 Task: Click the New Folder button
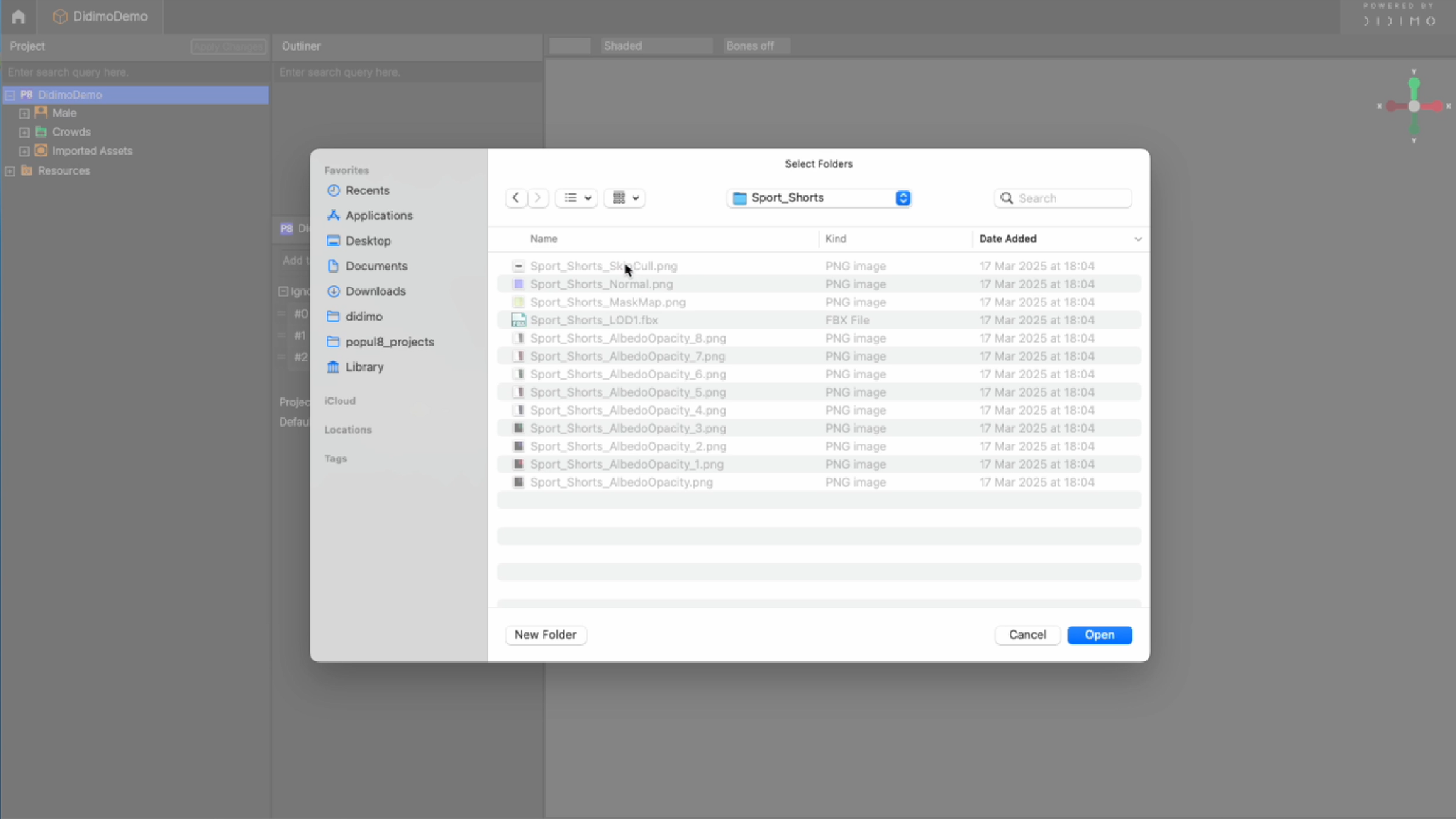(x=546, y=635)
